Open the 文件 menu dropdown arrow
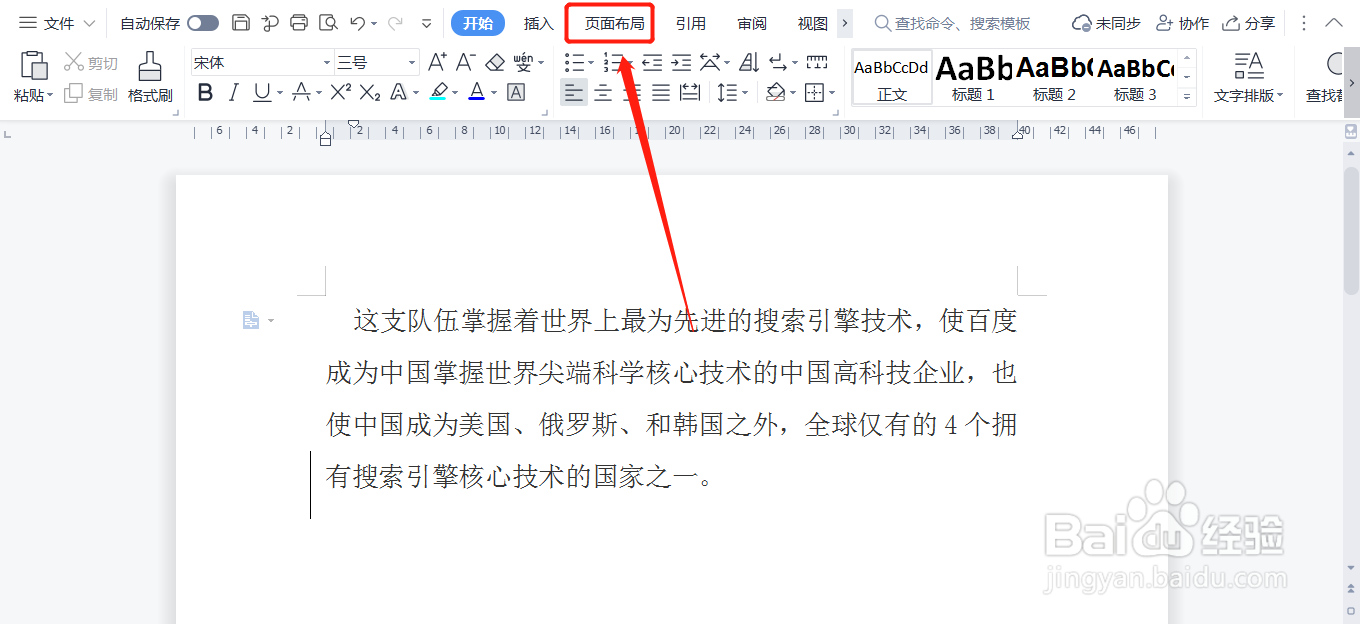The height and width of the screenshot is (624, 1360). click(89, 23)
